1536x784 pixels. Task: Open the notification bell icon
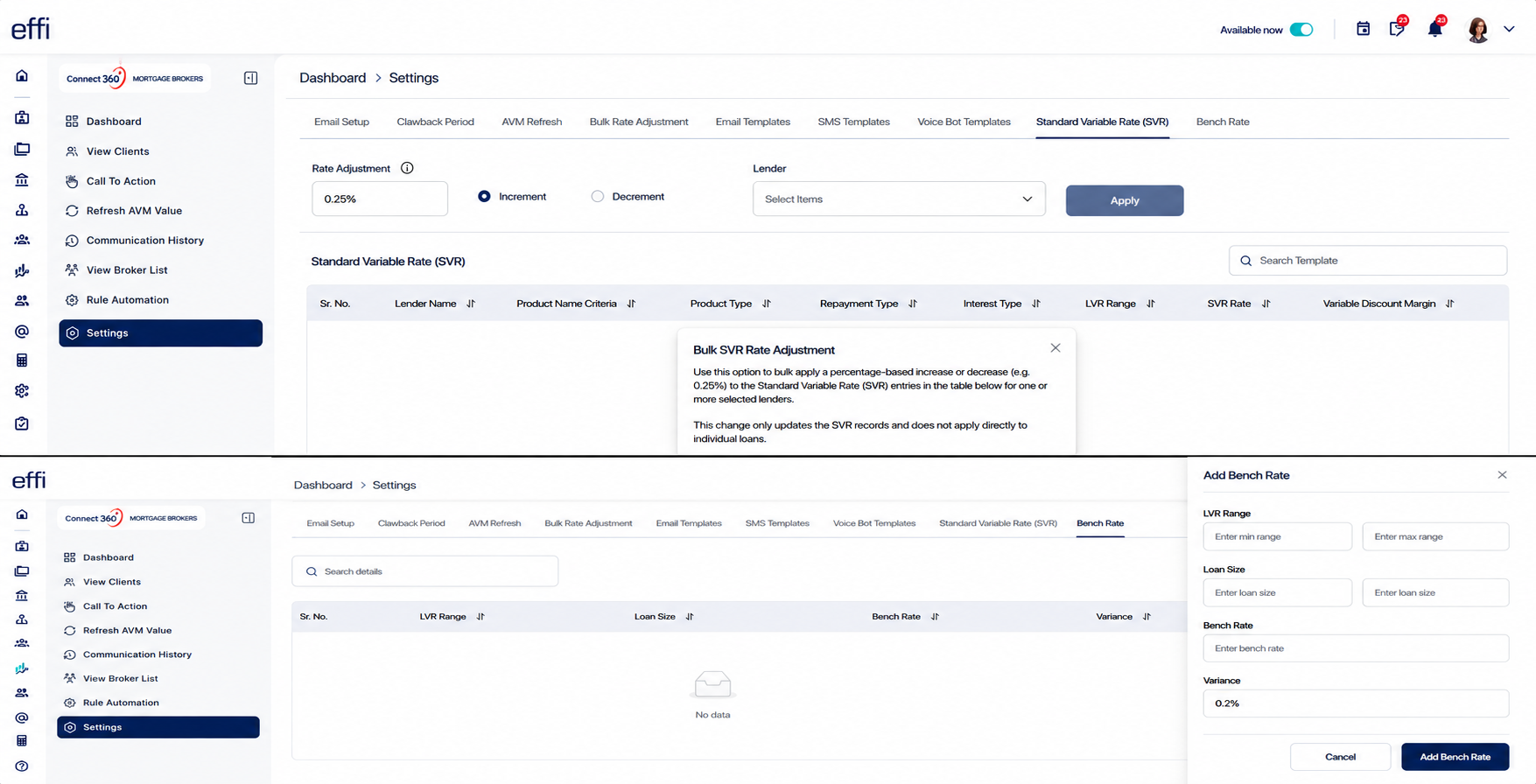click(1434, 29)
